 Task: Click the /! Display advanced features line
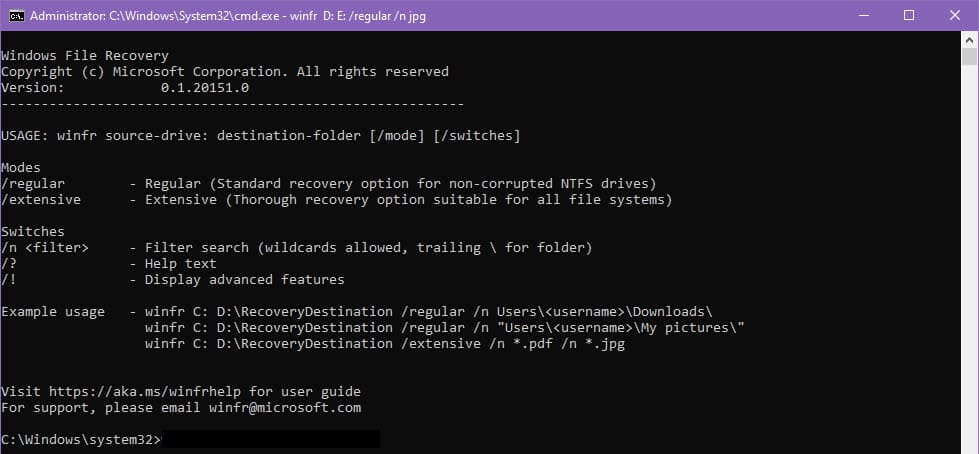click(173, 280)
